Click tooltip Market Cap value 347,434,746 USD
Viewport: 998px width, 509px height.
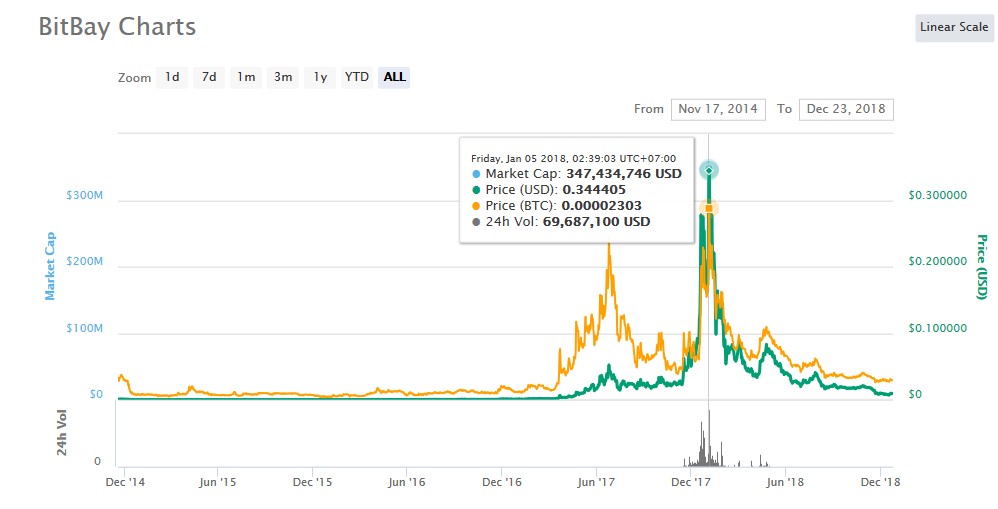tap(624, 174)
